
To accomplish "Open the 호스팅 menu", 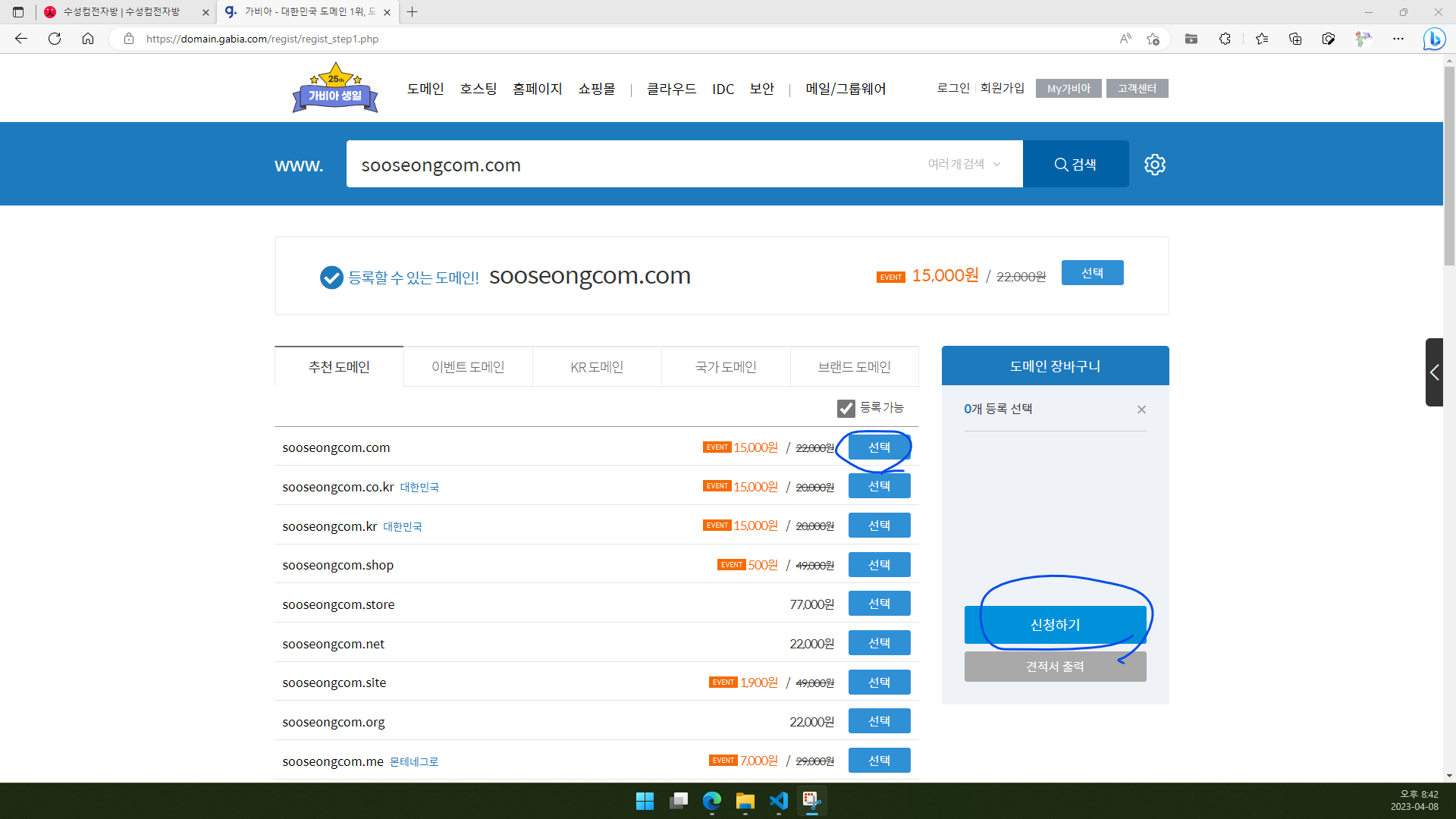I will click(479, 89).
